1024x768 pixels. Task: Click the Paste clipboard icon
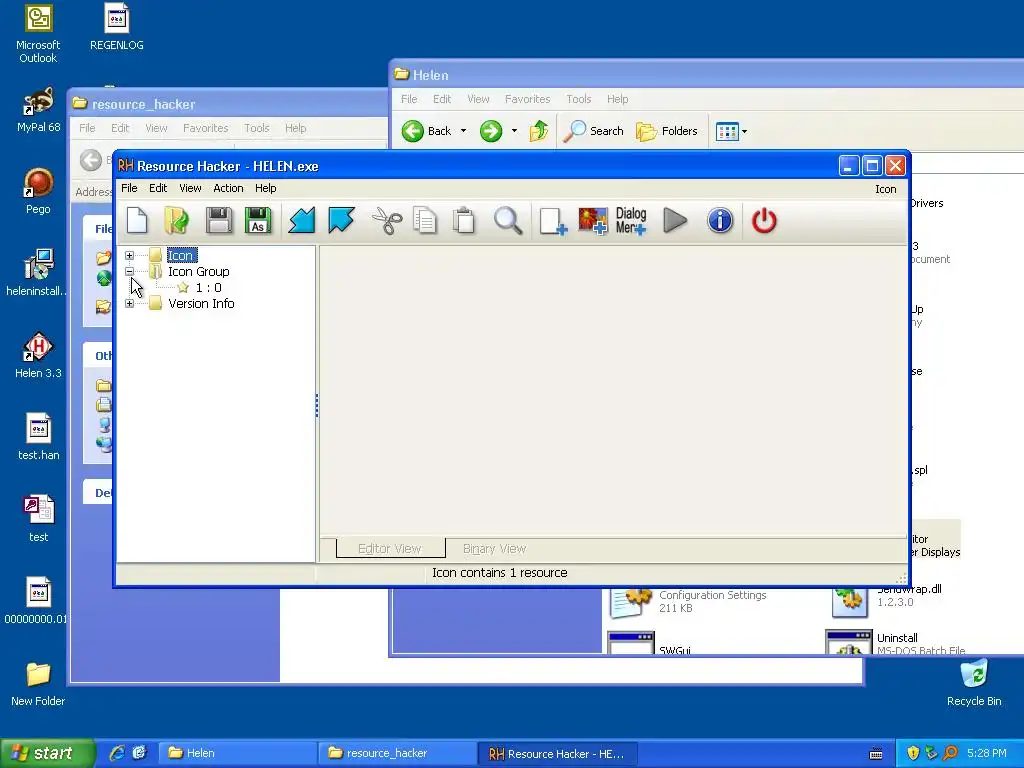click(464, 220)
